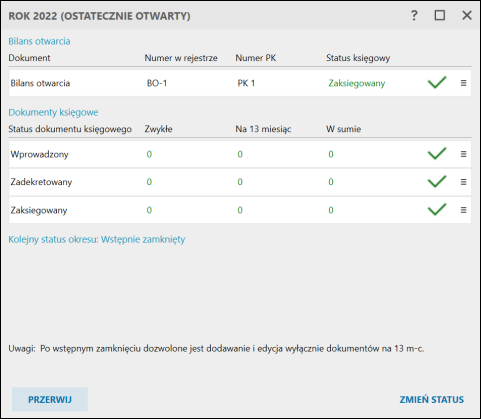This screenshot has height=419, width=481.
Task: Click the Bilans otwarcia document row label
Action: [x=40, y=83]
